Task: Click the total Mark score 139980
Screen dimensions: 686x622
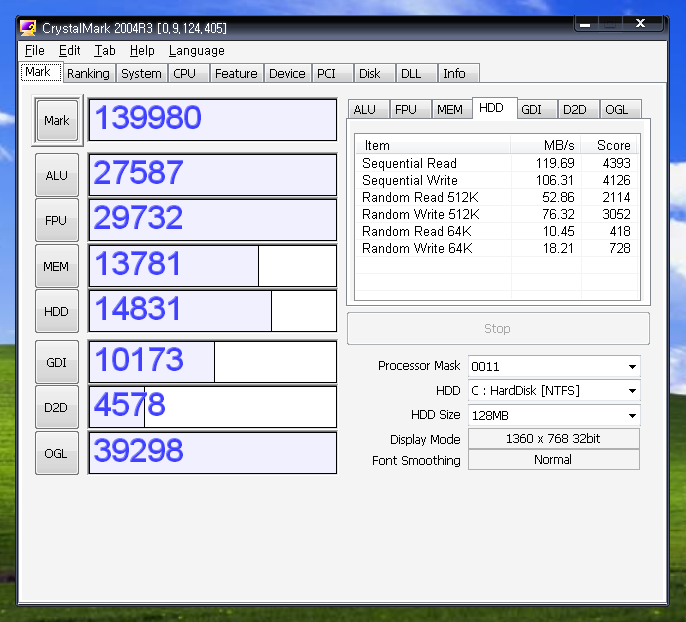Action: pos(213,120)
